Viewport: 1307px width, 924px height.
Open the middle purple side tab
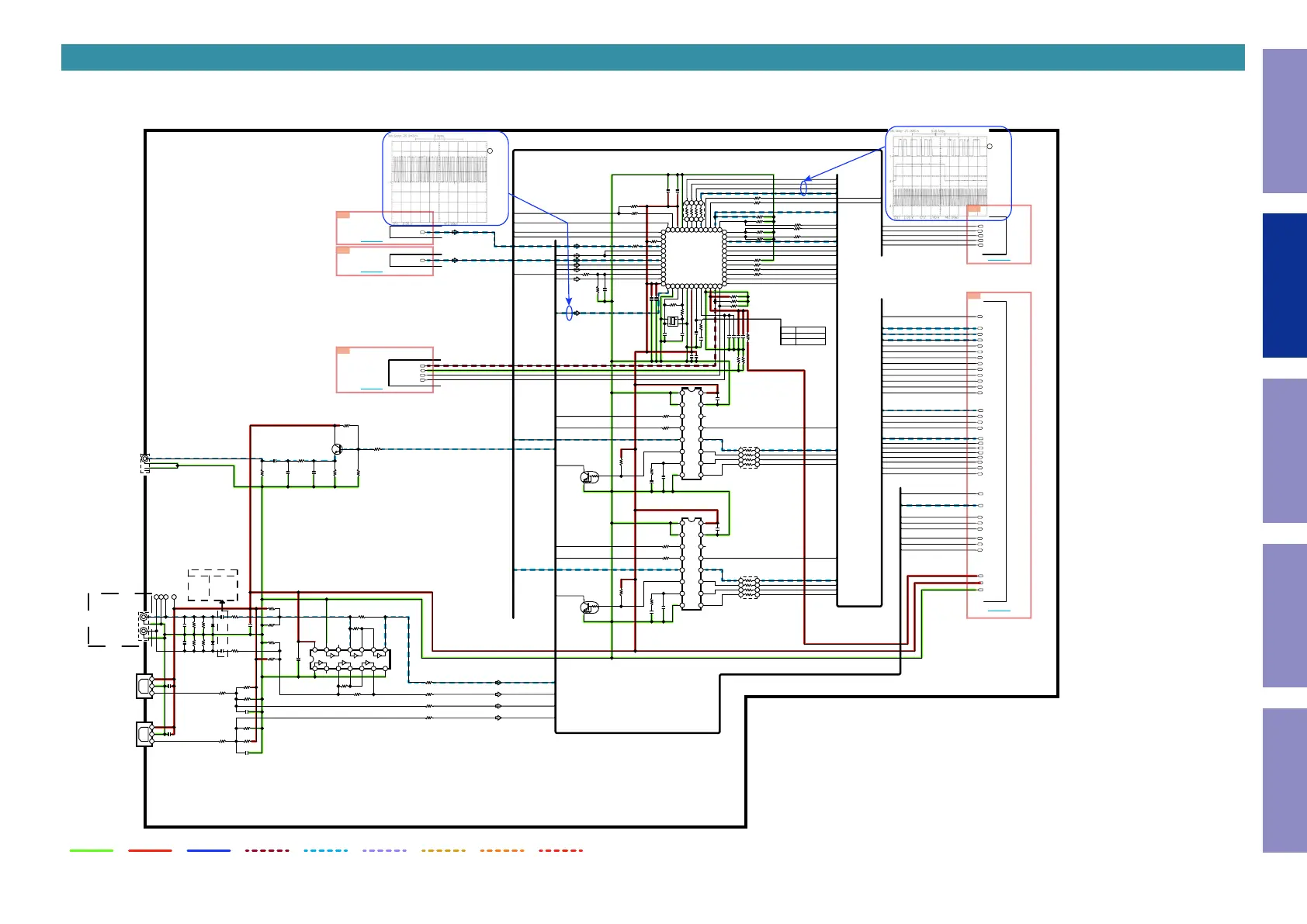tap(1284, 451)
